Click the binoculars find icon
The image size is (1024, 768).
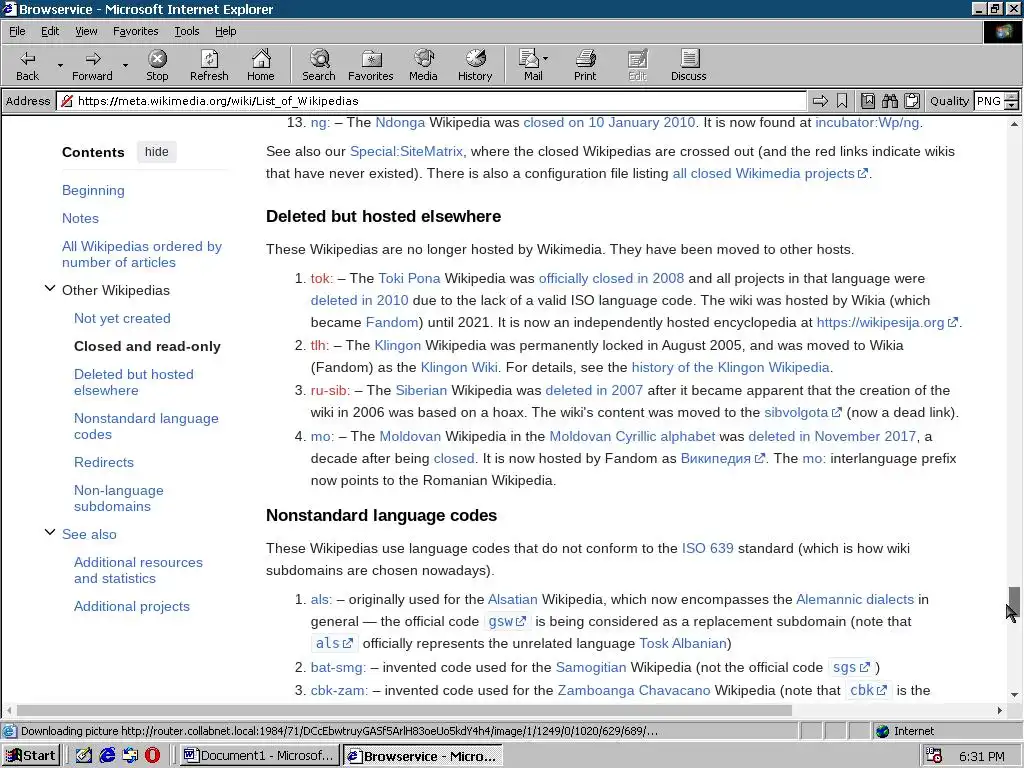coord(889,101)
